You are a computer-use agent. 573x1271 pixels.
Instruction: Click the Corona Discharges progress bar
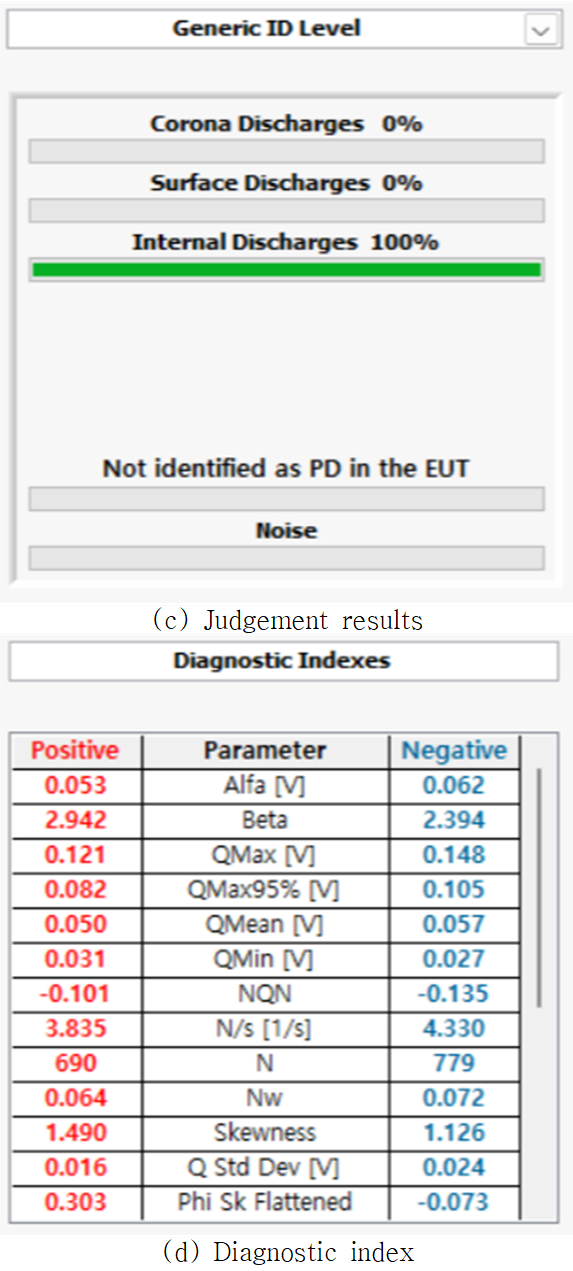[287, 151]
